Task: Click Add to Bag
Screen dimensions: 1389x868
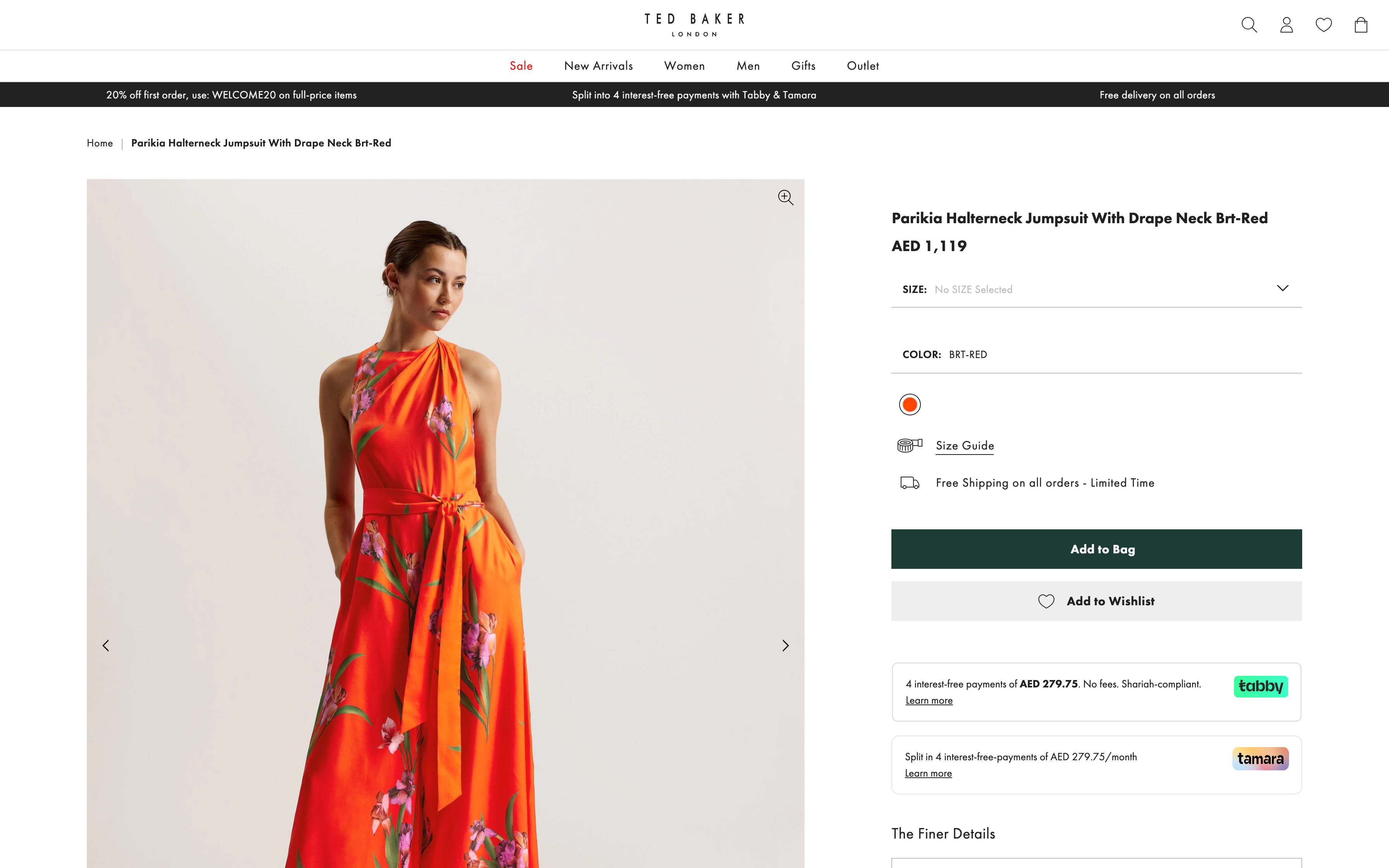Action: point(1096,549)
